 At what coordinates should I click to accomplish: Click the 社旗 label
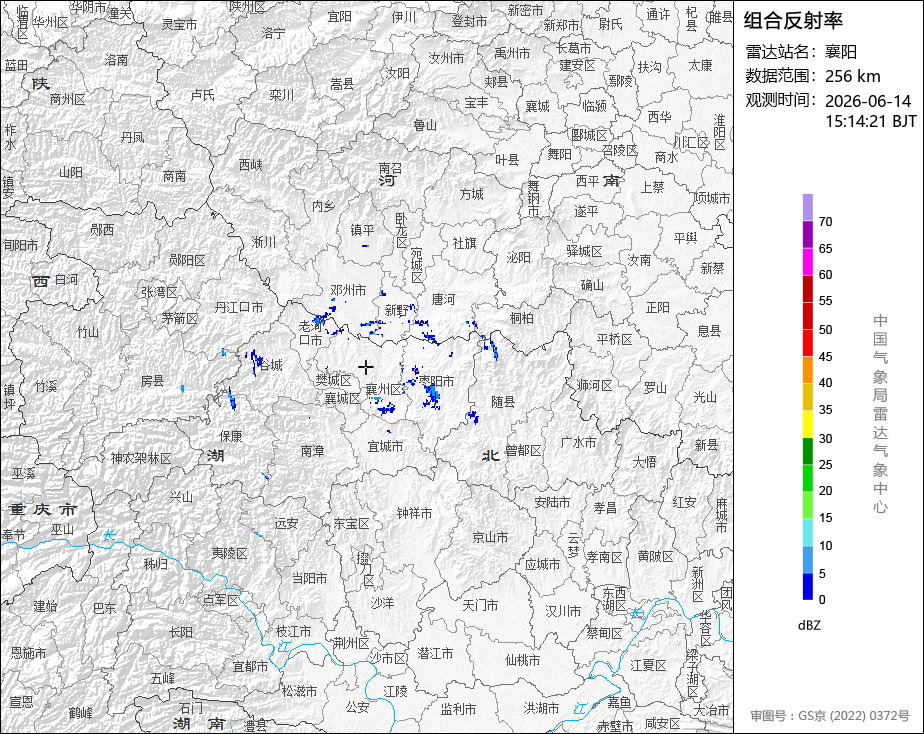(x=464, y=242)
